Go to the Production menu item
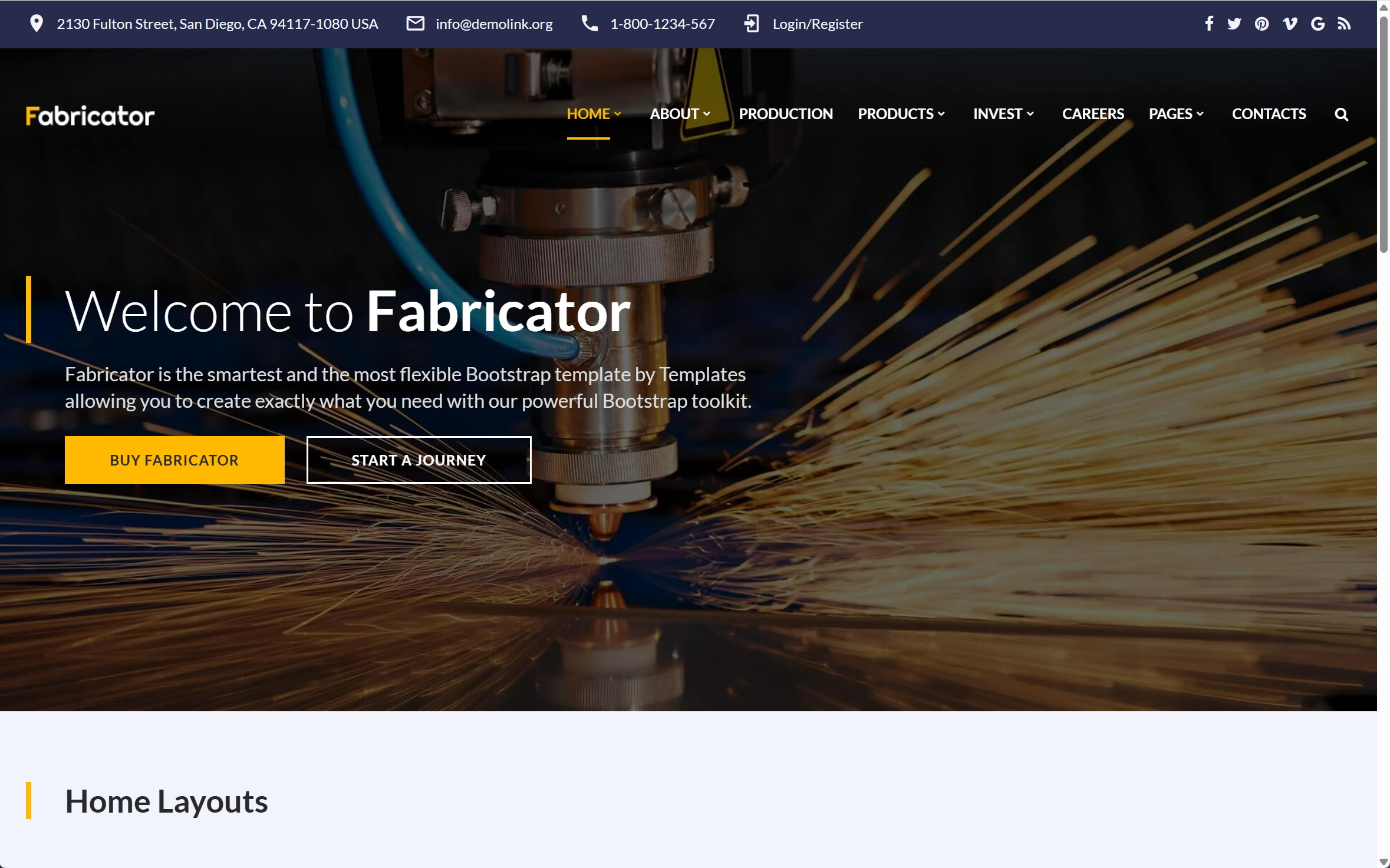Viewport: 1390px width, 868px height. click(786, 114)
